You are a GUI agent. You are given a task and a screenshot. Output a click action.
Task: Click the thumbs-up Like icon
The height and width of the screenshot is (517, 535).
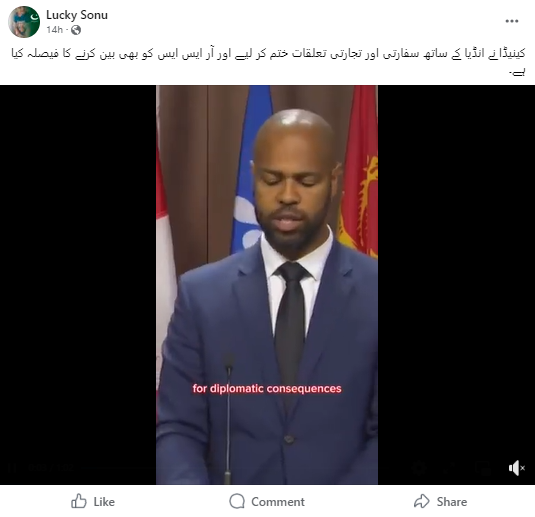pos(78,501)
